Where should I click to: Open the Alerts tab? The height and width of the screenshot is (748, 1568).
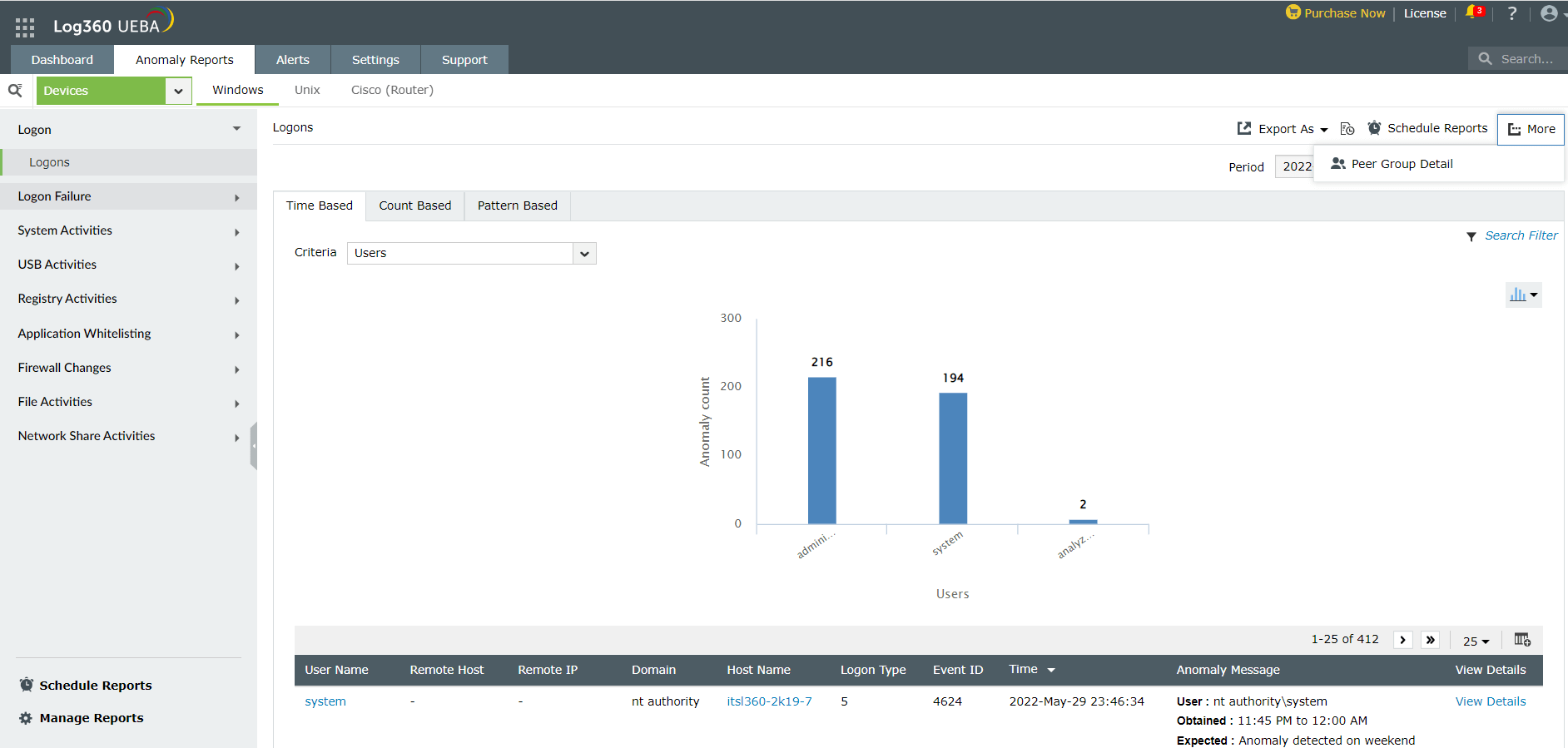pyautogui.click(x=292, y=60)
